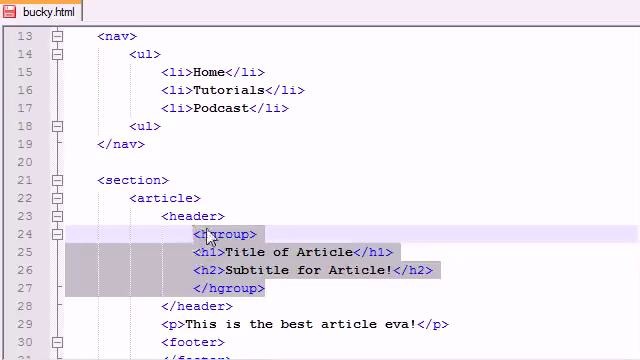640x360 pixels.
Task: Collapse the hgroup block on line 24
Action: (57, 234)
